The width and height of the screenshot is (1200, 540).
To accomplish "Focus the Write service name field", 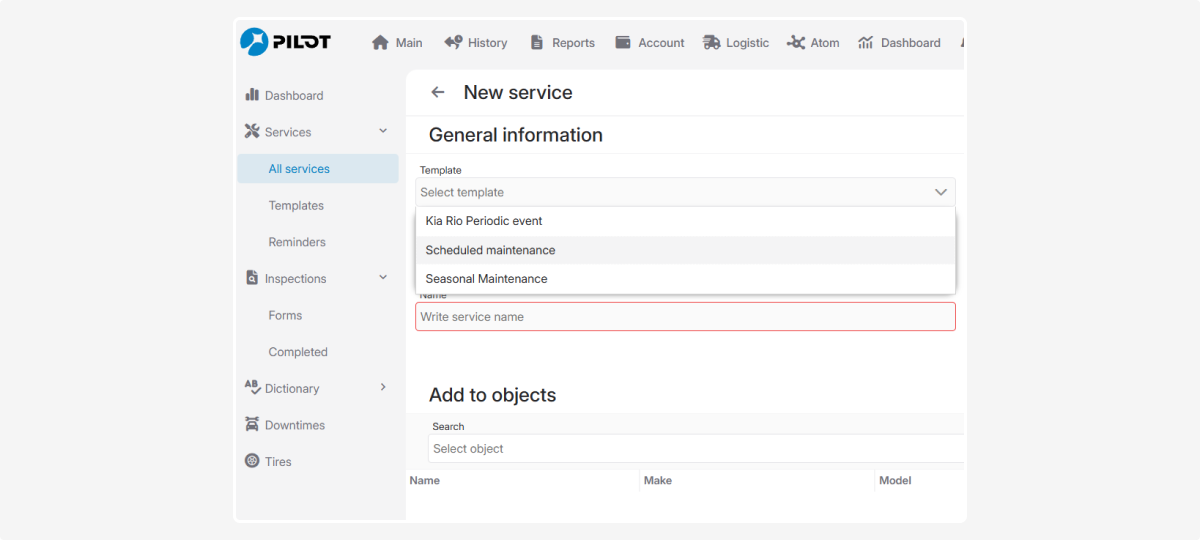I will [685, 317].
